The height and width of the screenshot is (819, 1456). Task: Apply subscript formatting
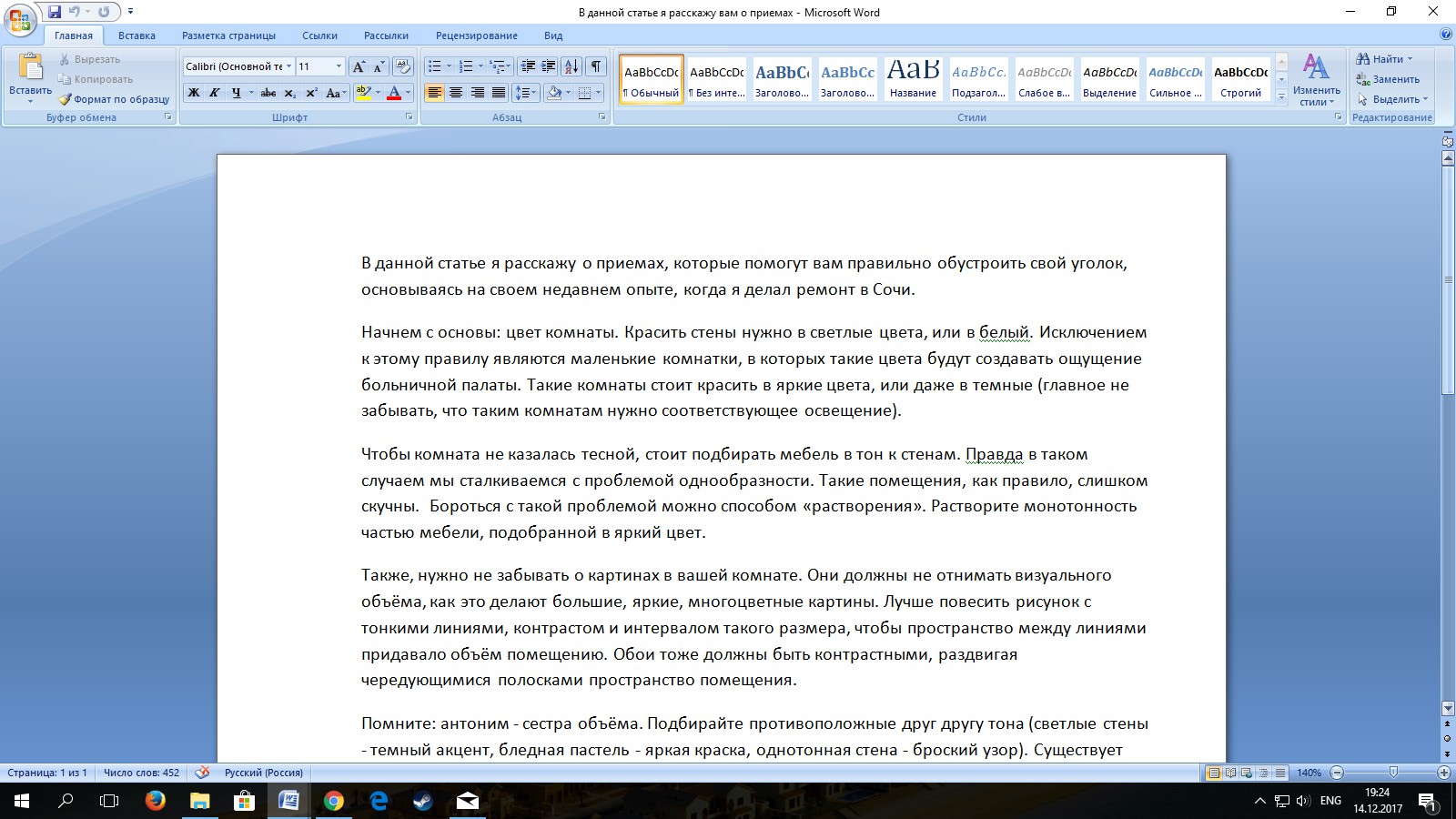[290, 93]
